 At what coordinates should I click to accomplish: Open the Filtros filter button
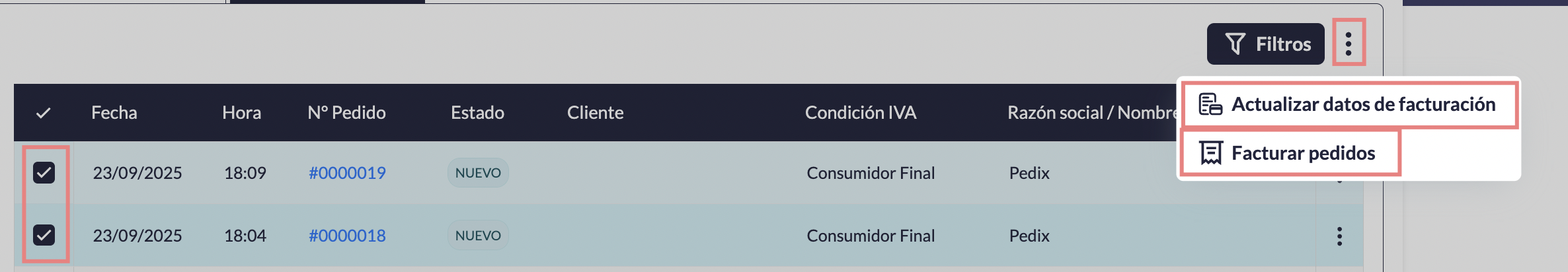coord(1265,44)
